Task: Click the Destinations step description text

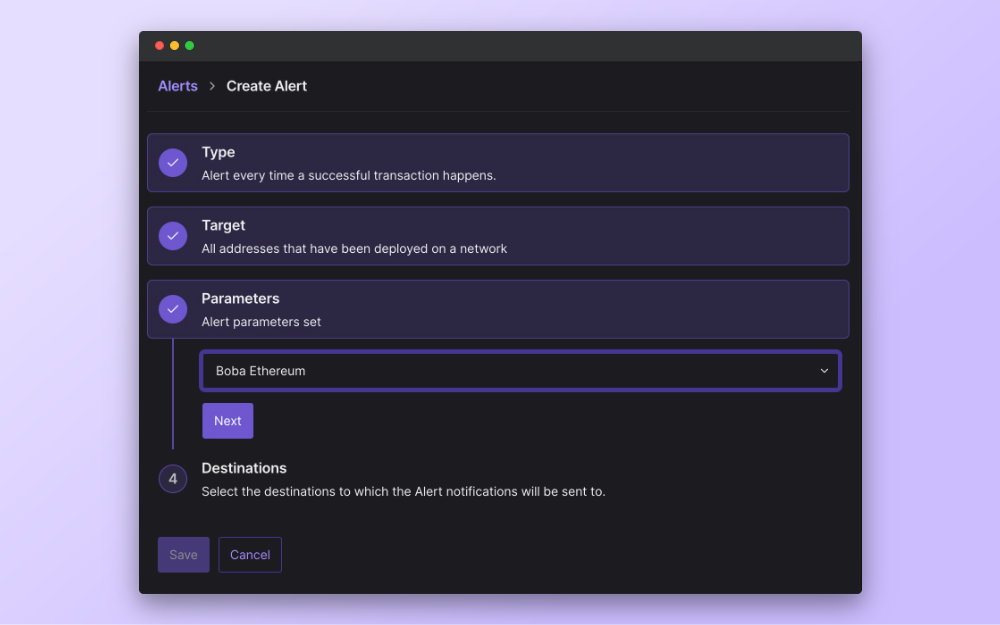Action: (403, 492)
